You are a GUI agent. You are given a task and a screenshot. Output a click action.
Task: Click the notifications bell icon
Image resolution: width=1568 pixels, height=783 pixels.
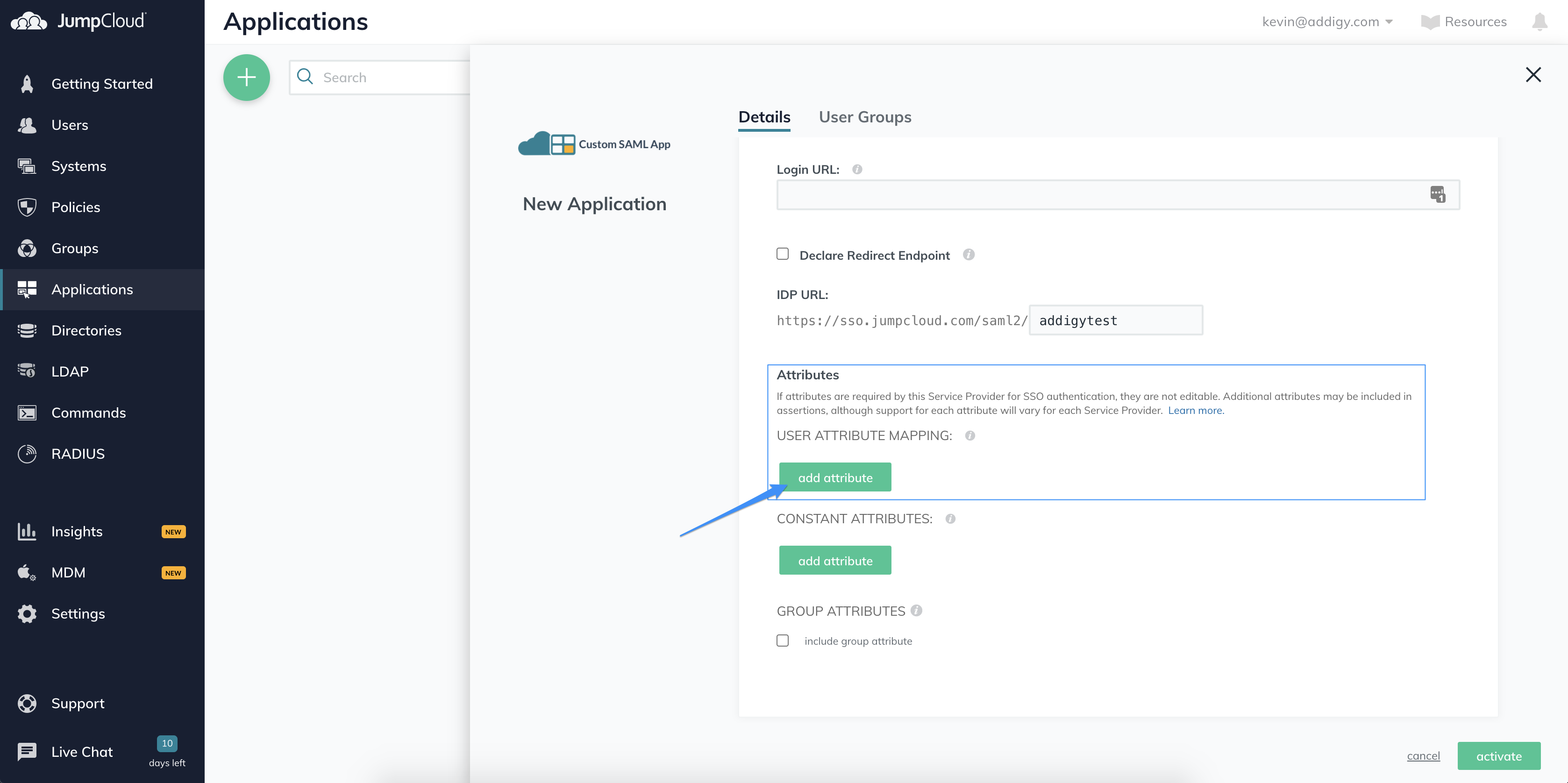1539,22
